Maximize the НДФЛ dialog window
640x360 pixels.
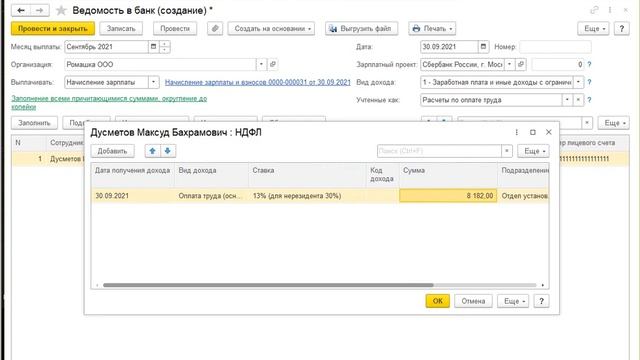point(533,132)
